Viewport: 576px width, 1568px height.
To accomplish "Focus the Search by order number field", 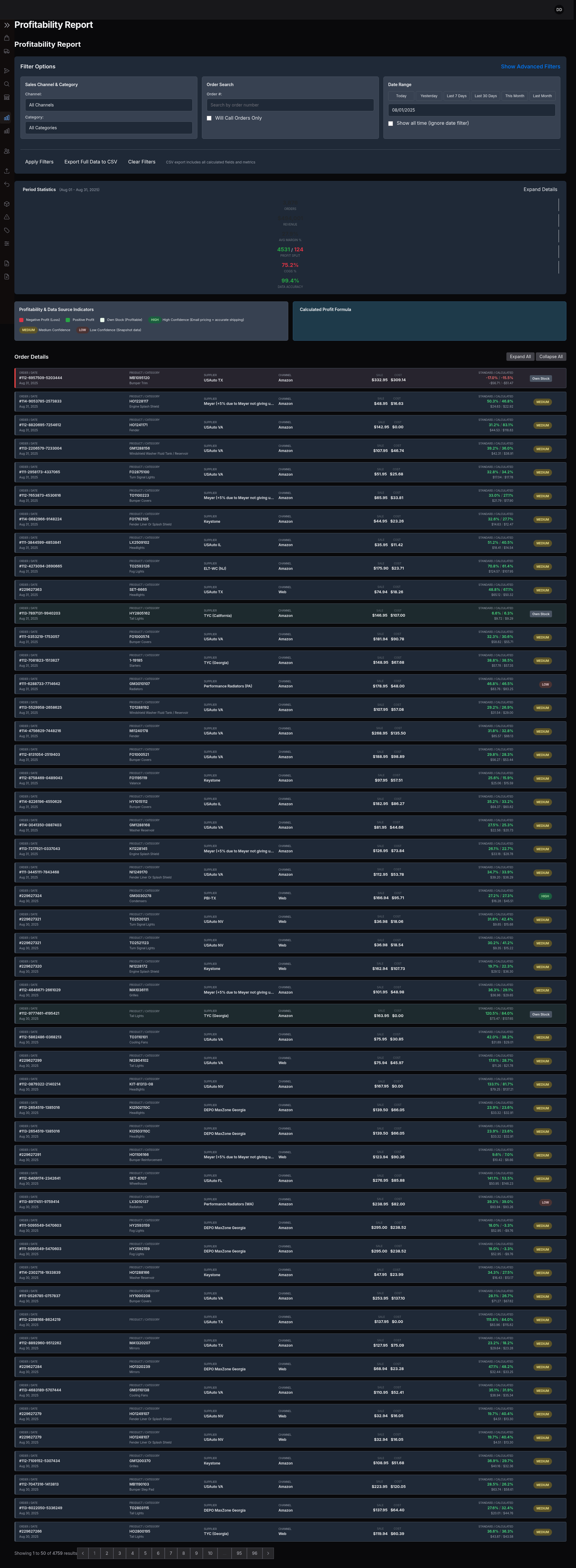I will pos(290,105).
